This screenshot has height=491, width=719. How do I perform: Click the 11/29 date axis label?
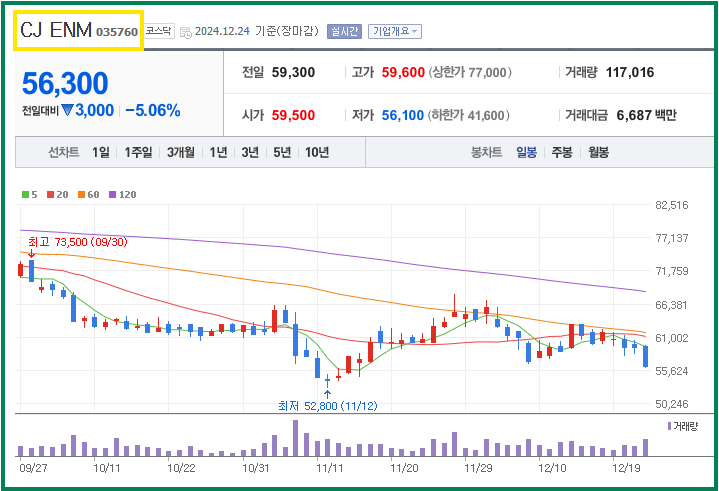pyautogui.click(x=478, y=468)
